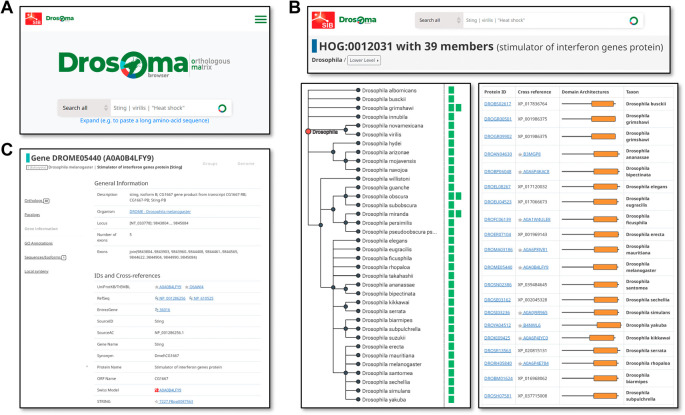The image size is (685, 415).
Task: Click the search input field in panel A
Action: (164, 108)
